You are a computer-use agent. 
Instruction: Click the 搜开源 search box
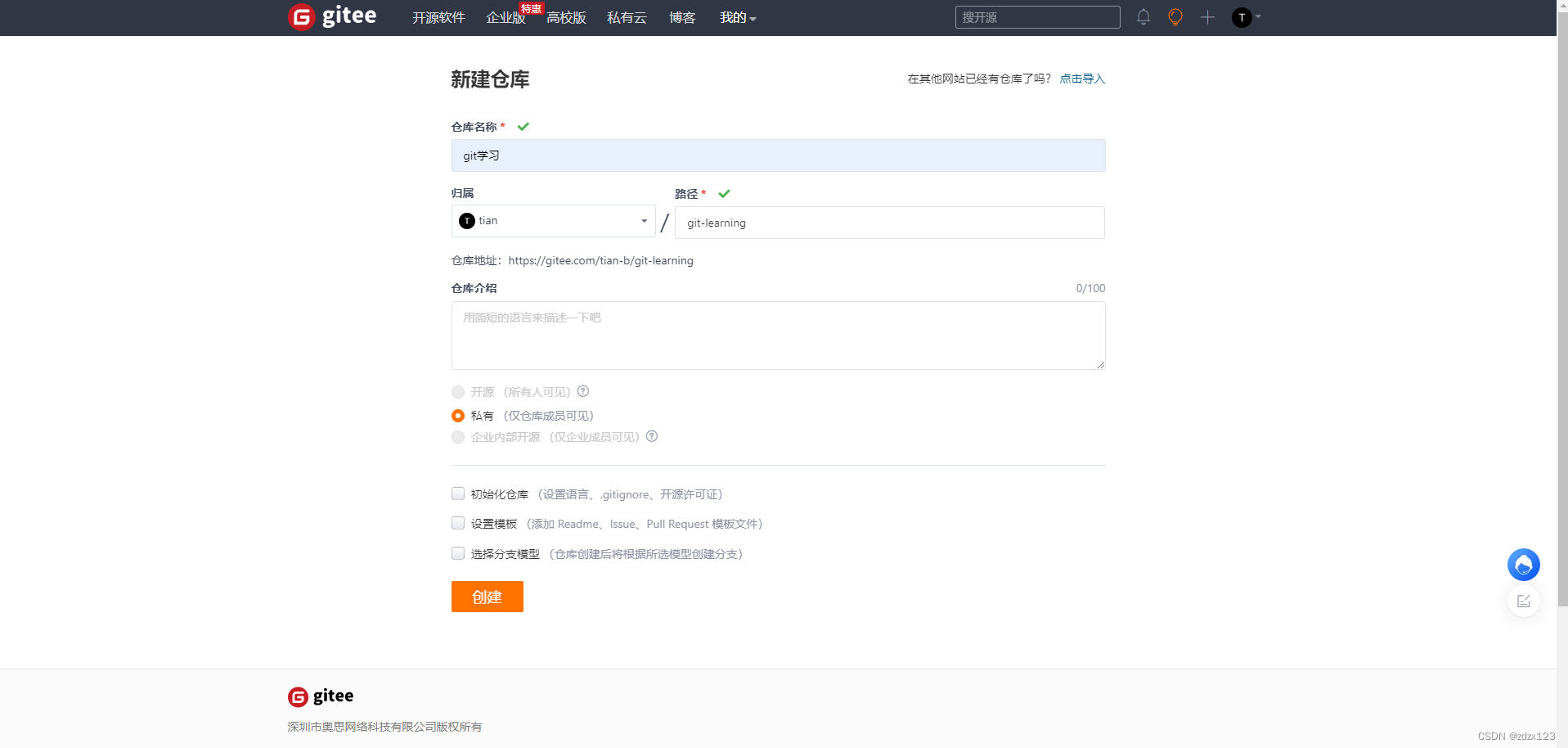click(1037, 17)
